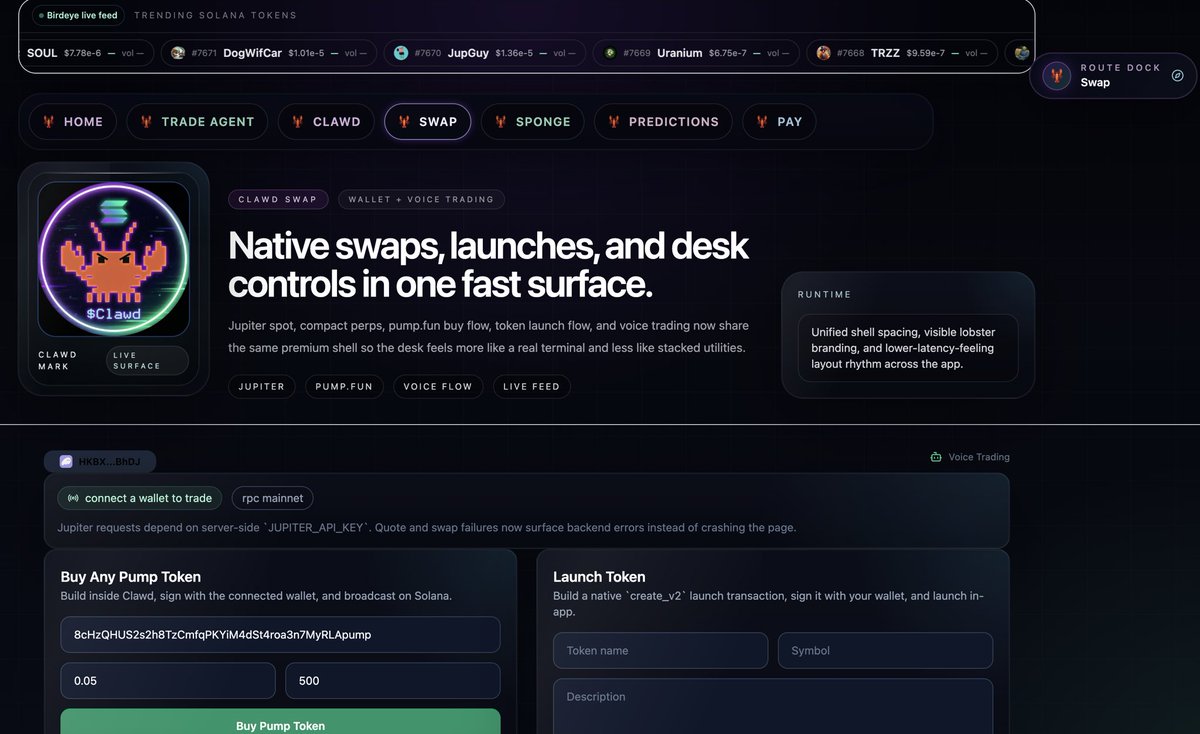Switch to the Trade Agent tab
The height and width of the screenshot is (734, 1200).
197,122
